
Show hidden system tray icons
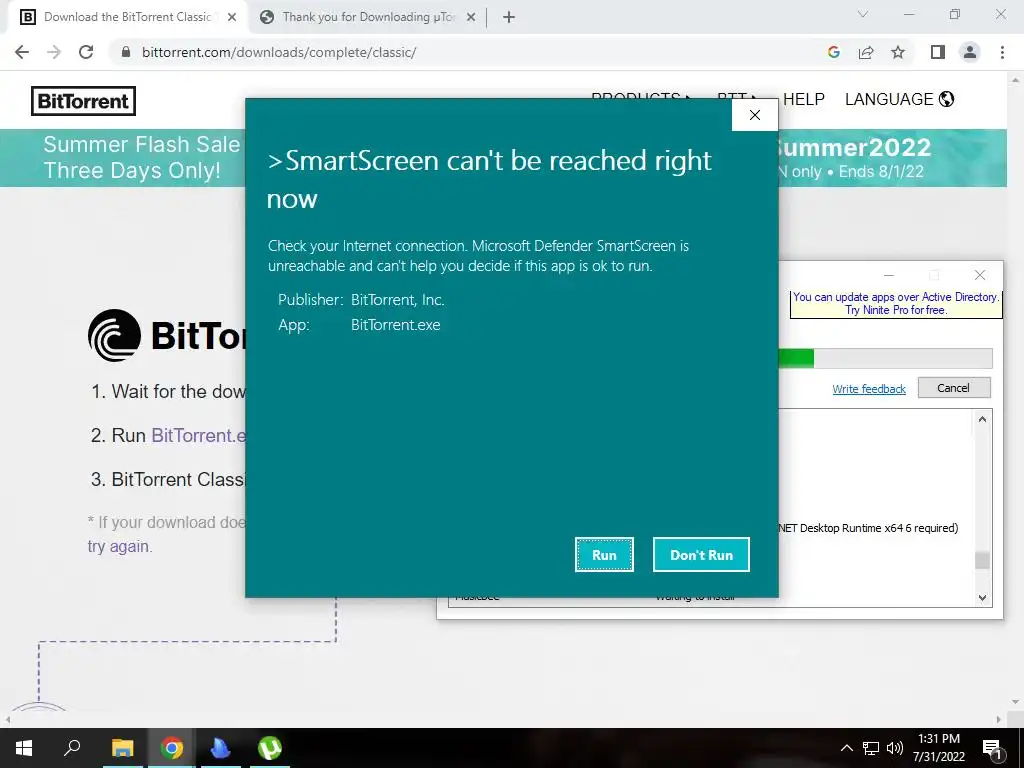pos(846,748)
